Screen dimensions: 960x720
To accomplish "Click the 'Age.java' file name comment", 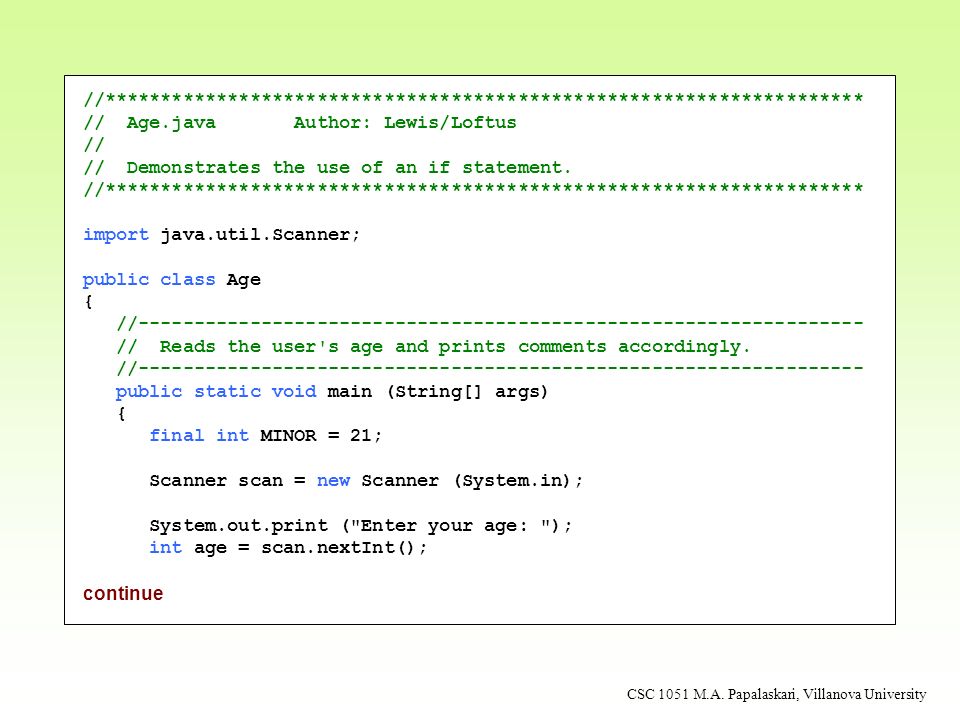I will (x=171, y=123).
